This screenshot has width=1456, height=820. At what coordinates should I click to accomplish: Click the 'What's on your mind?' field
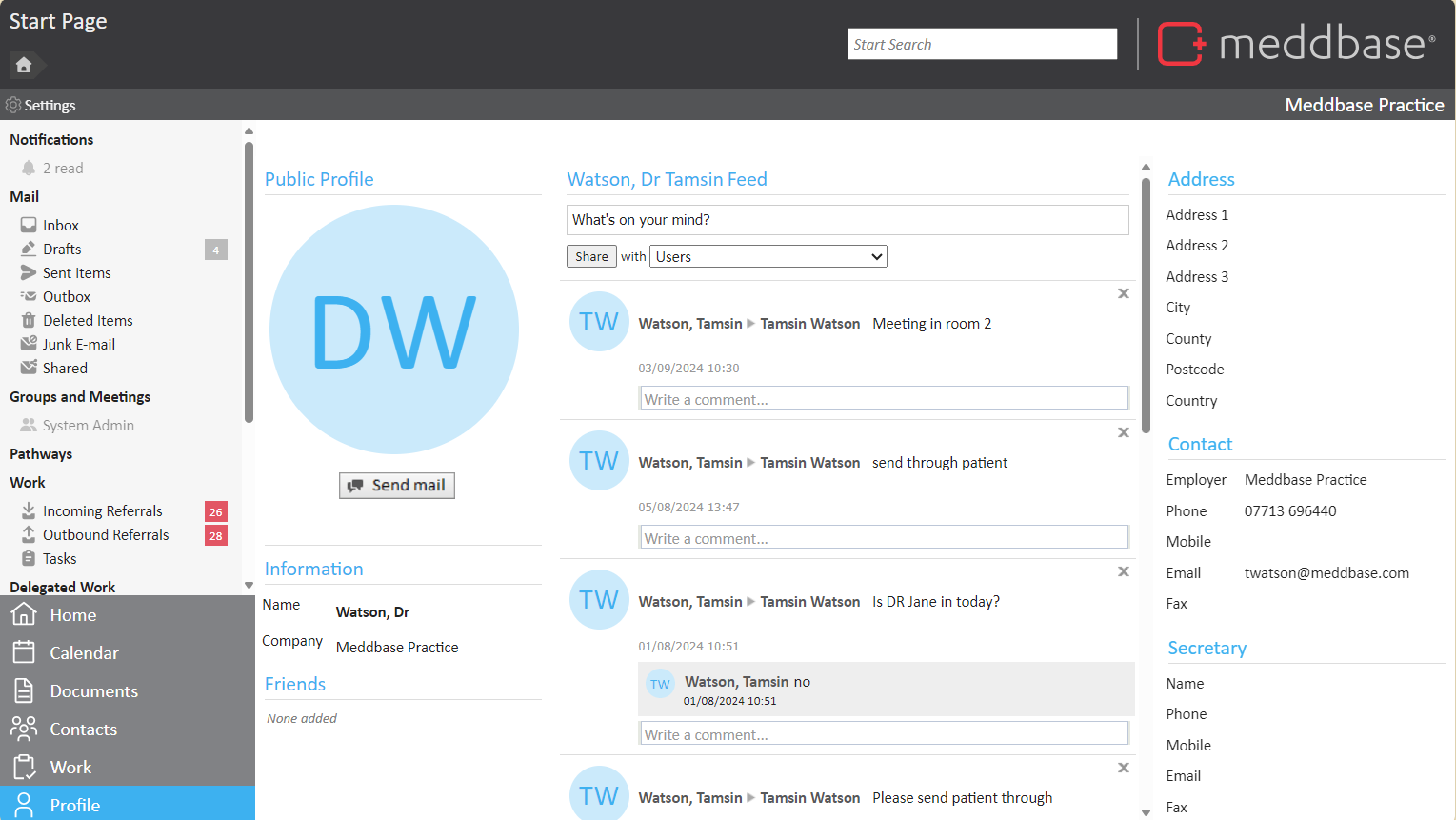point(847,220)
